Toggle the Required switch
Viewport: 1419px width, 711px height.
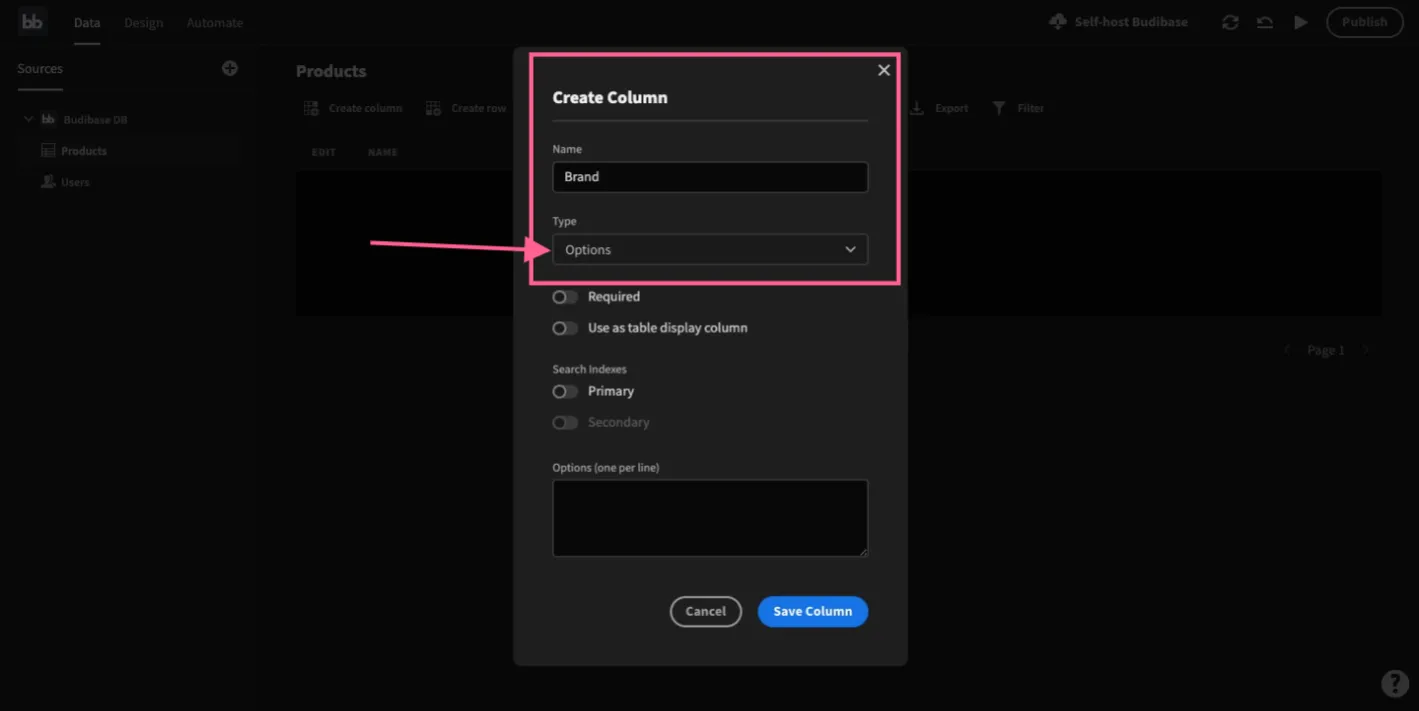(x=565, y=297)
